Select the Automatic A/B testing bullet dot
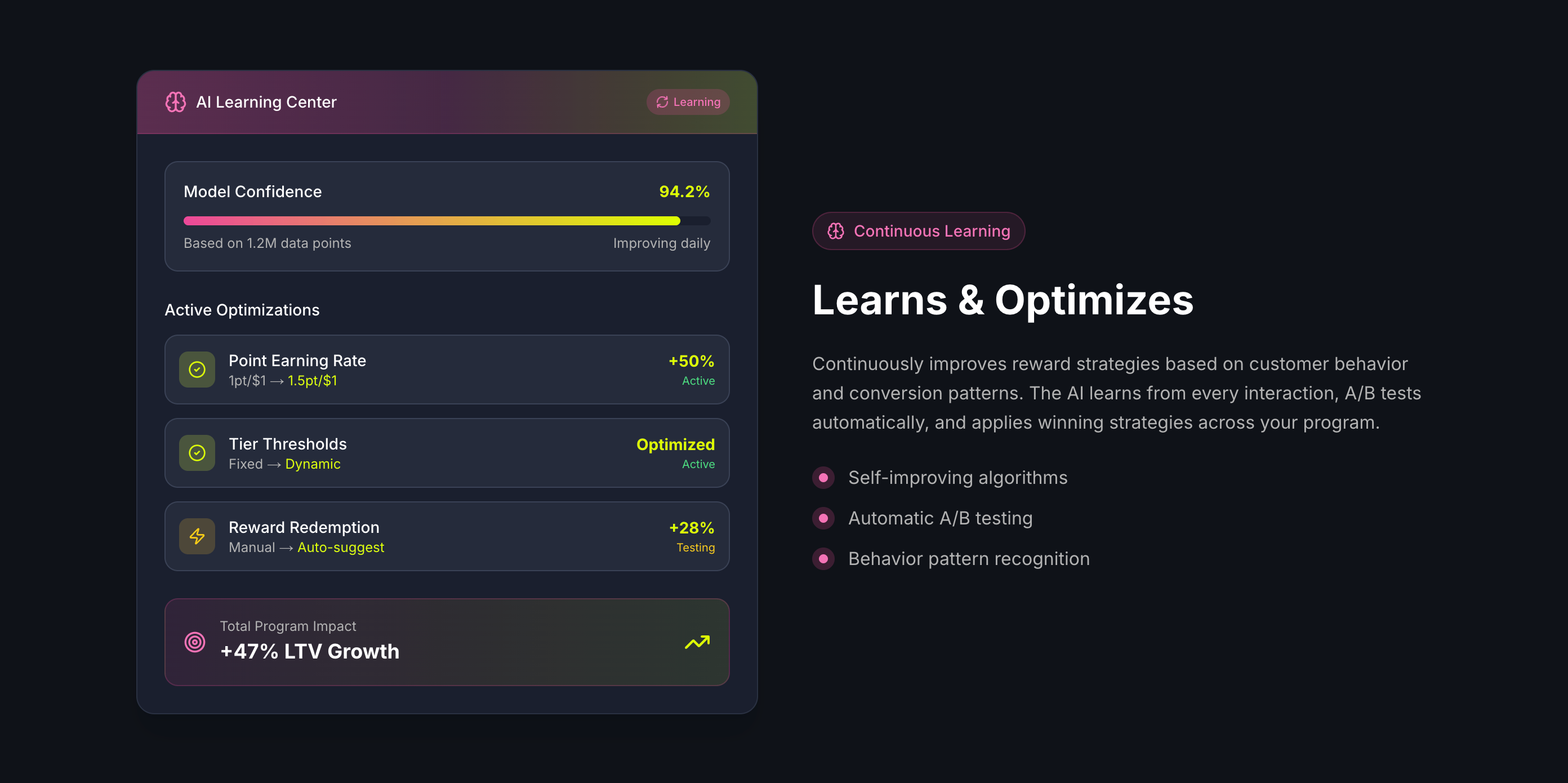Viewport: 1568px width, 783px height. coord(823,518)
